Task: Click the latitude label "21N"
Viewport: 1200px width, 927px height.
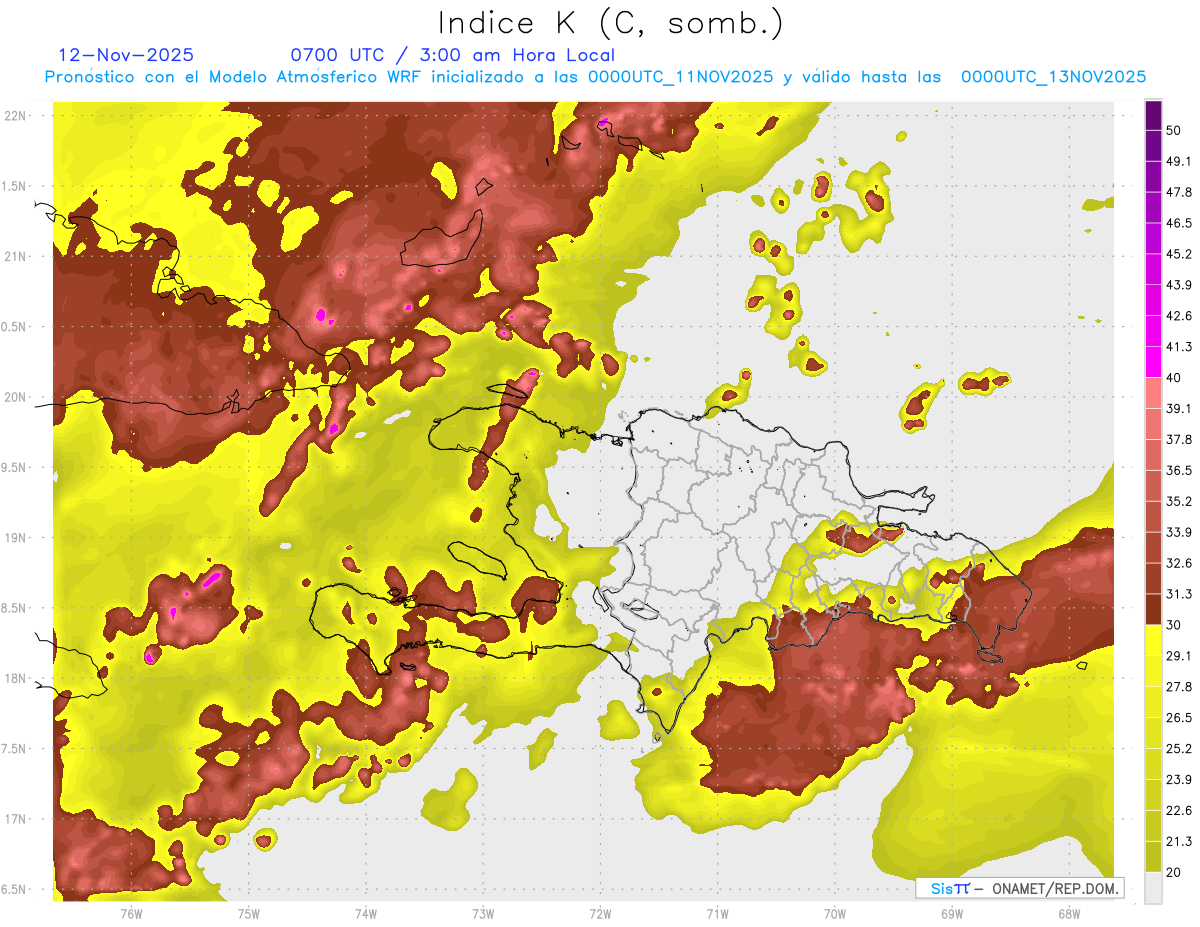Action: [15, 256]
